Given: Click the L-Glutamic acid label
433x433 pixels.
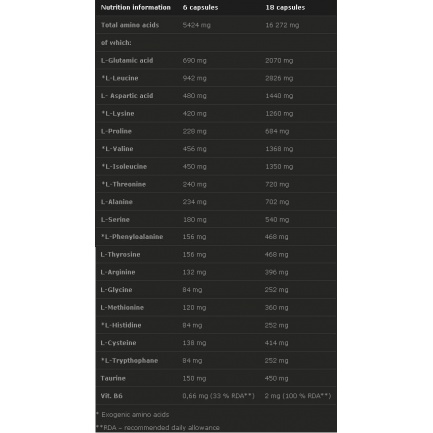Looking at the screenshot, I should pyautogui.click(x=127, y=60).
